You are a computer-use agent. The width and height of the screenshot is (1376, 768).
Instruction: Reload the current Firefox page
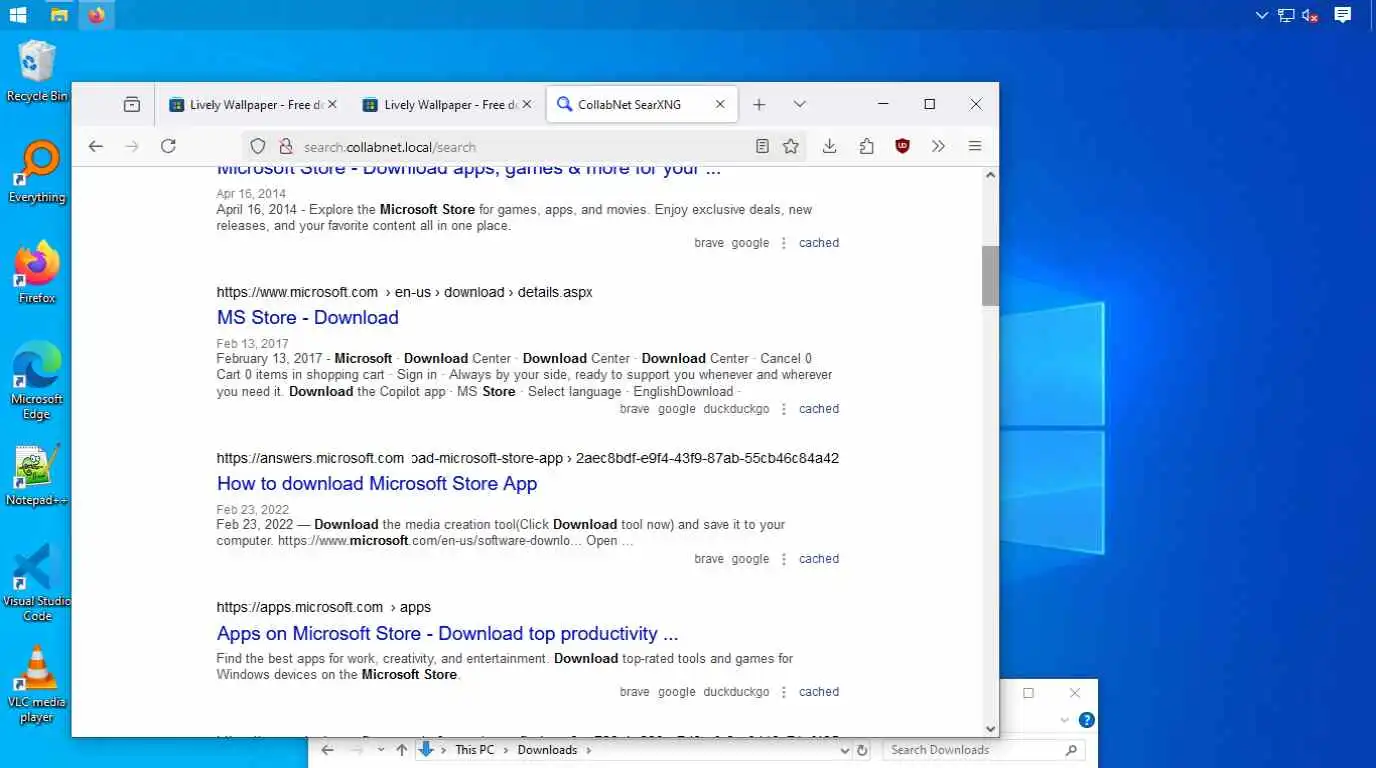(x=168, y=146)
